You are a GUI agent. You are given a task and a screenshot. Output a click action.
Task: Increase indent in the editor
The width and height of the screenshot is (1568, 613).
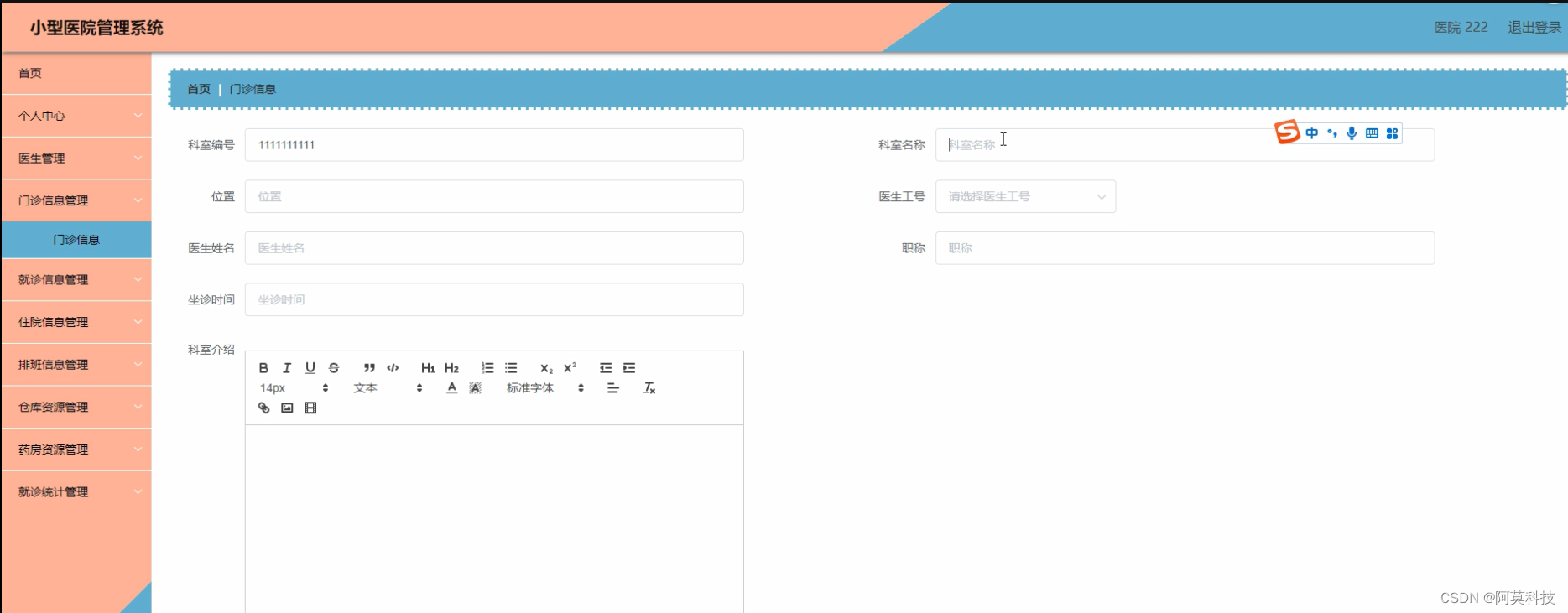pyautogui.click(x=629, y=368)
